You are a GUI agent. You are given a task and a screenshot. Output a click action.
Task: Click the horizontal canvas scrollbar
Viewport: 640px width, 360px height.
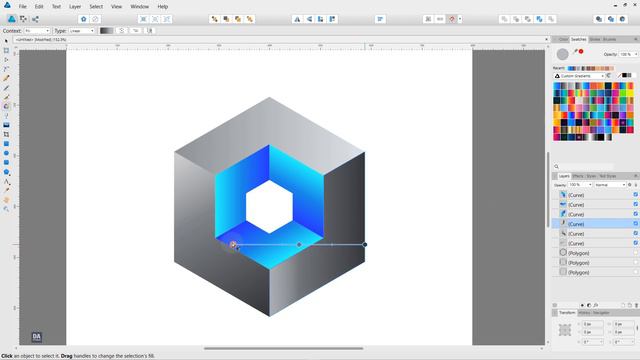(x=283, y=348)
